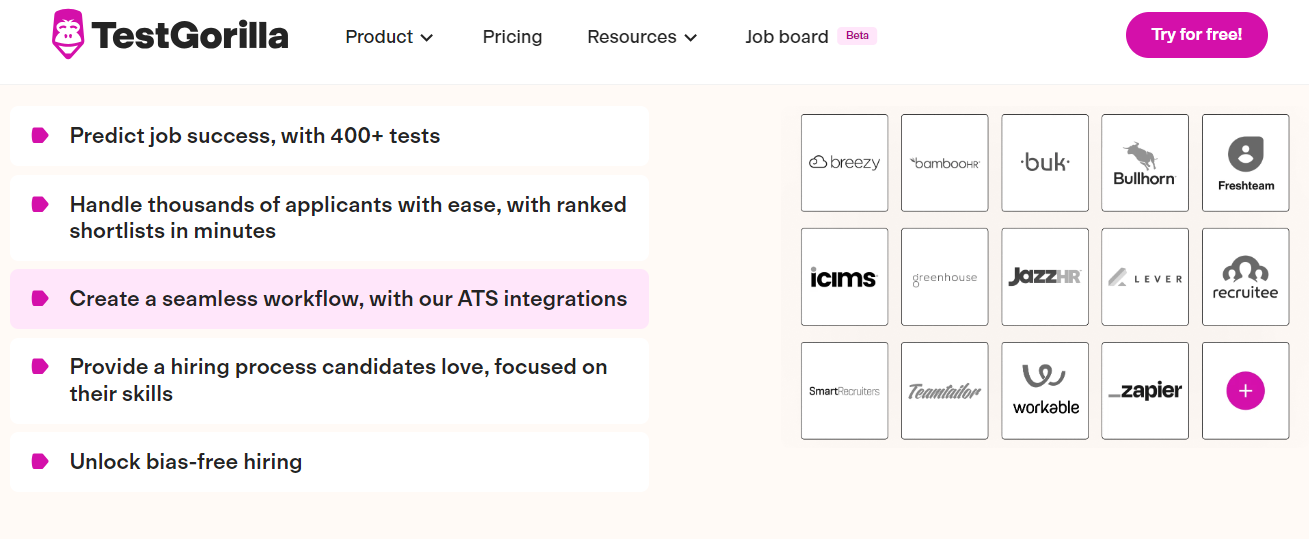Open the Job board link
Screen dimensions: 1309x539
(787, 37)
